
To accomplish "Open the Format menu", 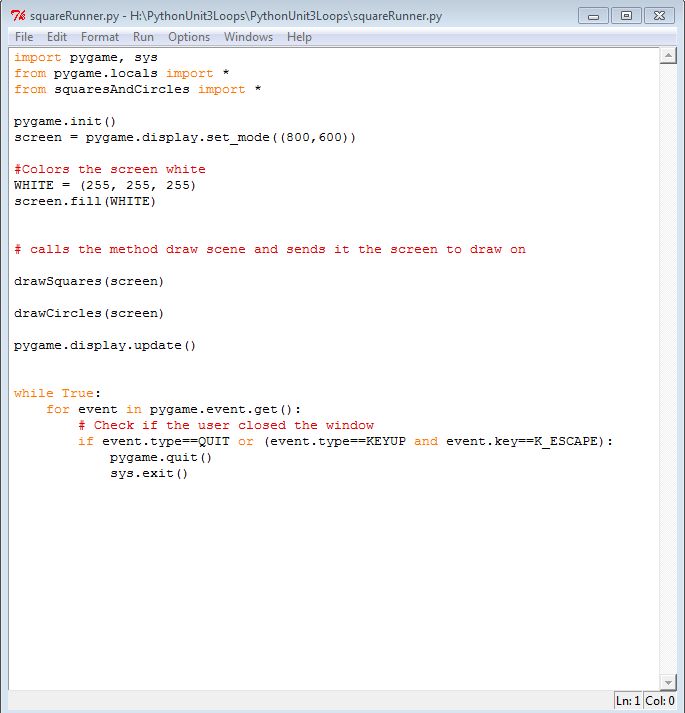I will tap(100, 37).
